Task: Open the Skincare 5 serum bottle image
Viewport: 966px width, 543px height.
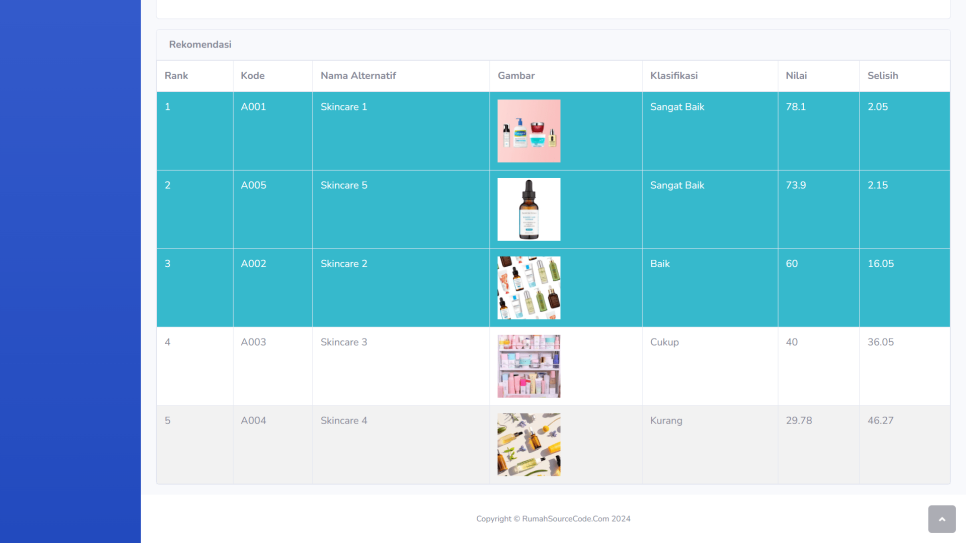Action: 529,209
